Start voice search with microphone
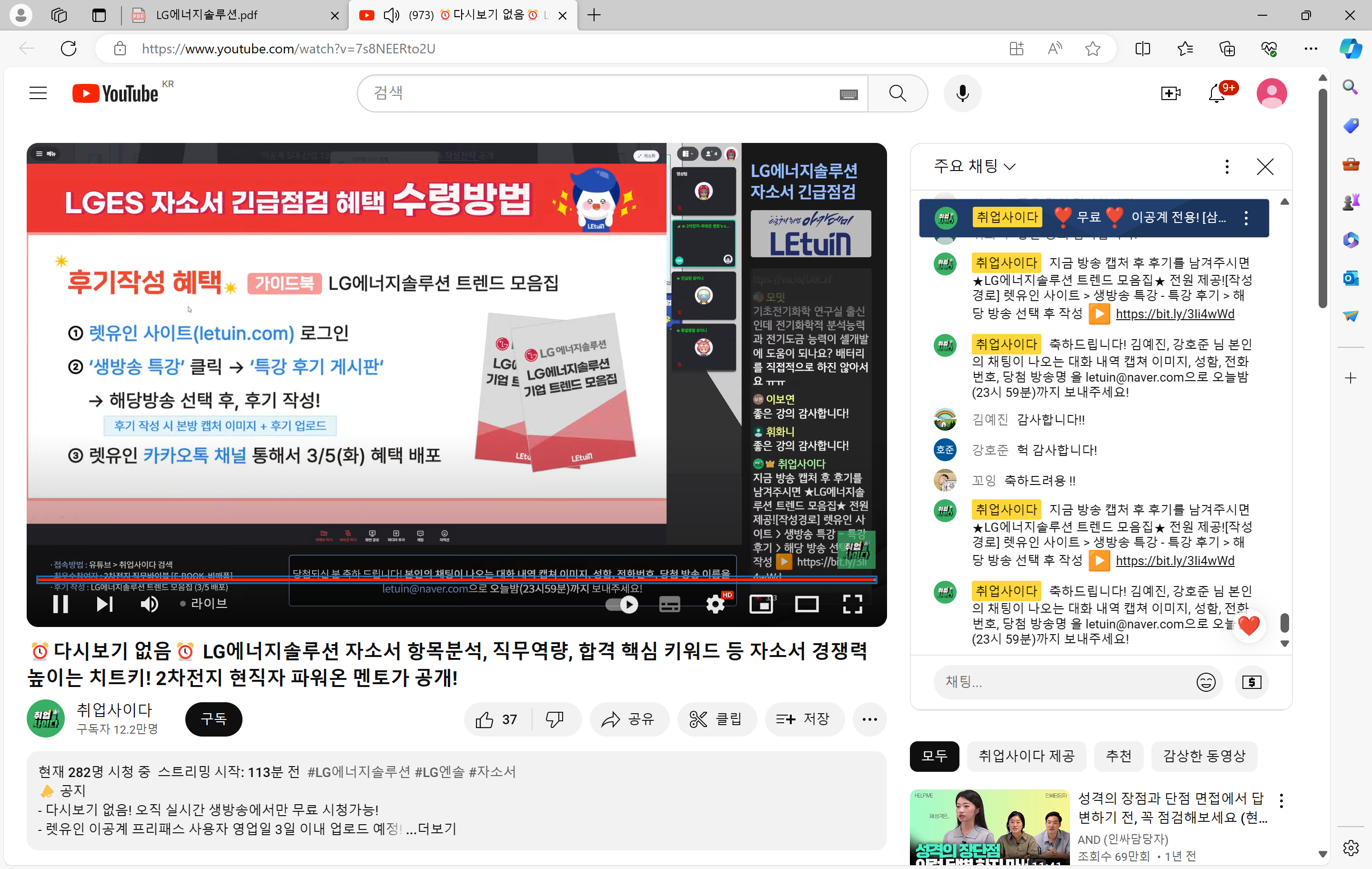 [962, 93]
